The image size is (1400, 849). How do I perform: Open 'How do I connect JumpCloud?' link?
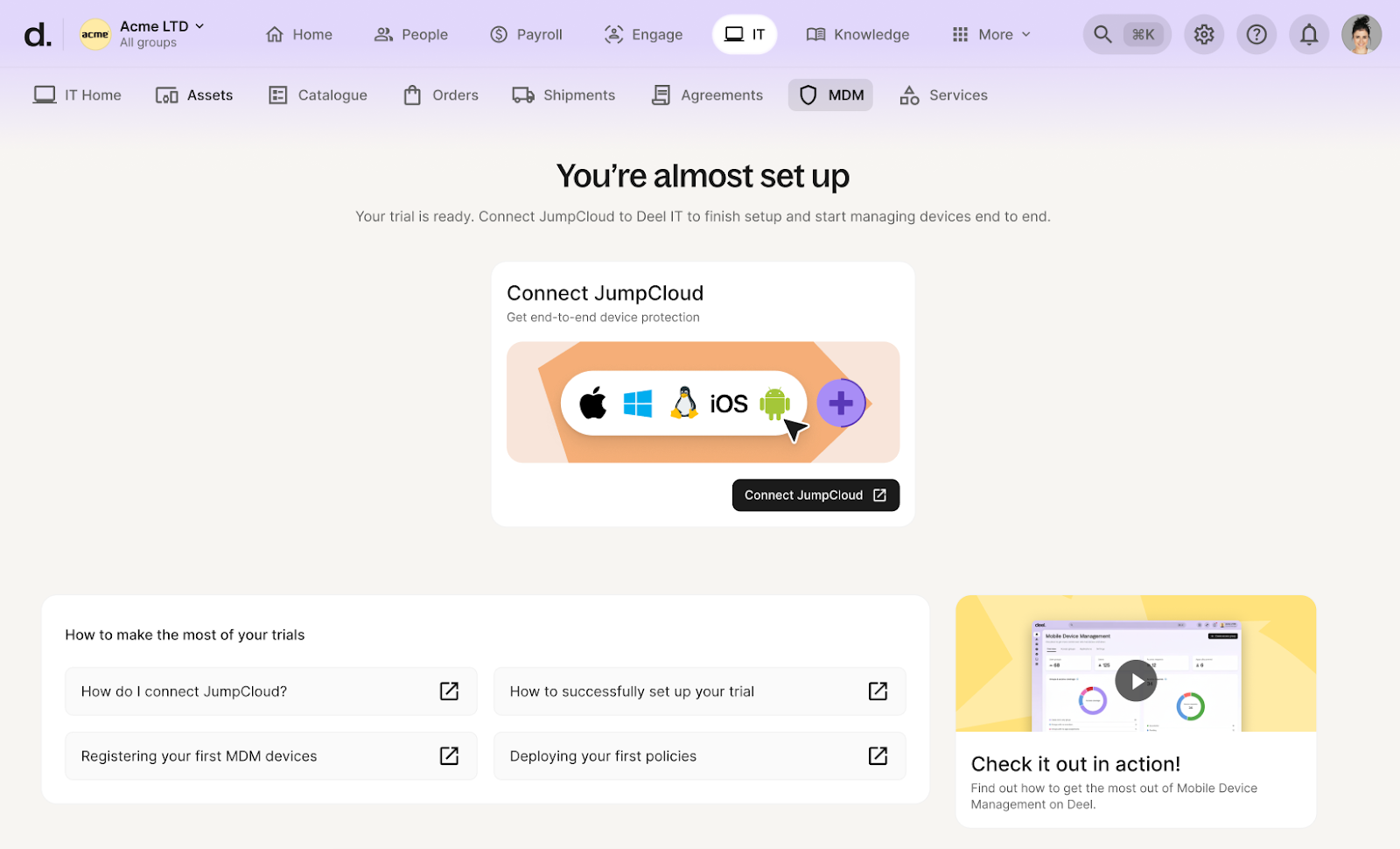(270, 691)
